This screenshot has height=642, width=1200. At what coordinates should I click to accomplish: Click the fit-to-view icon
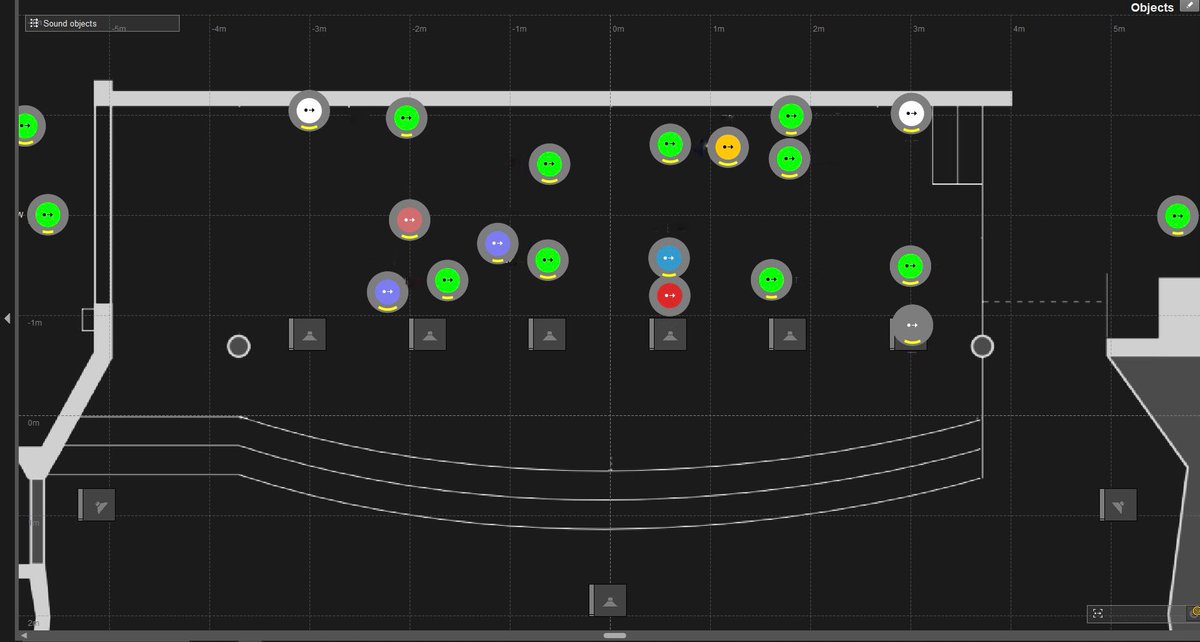click(1097, 613)
